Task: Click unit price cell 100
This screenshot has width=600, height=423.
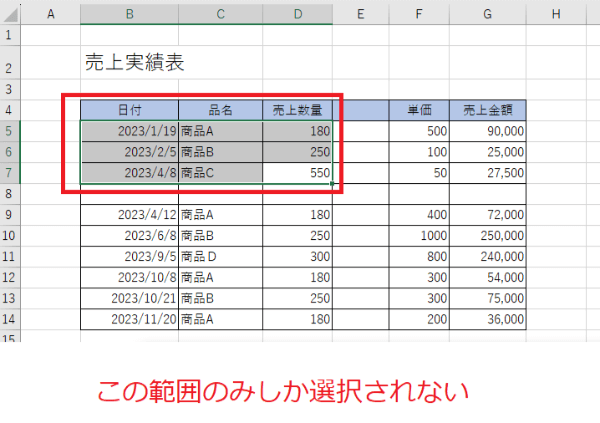Action: (x=419, y=152)
